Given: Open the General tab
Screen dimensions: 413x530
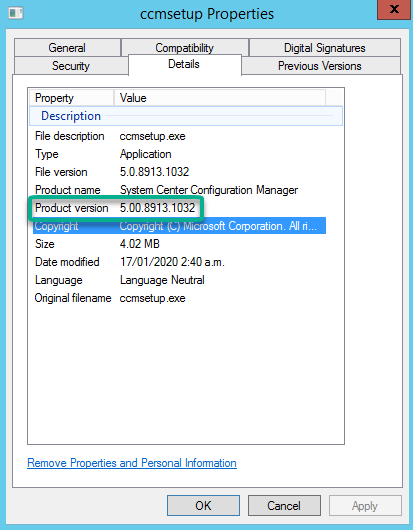Looking at the screenshot, I should pos(67,48).
